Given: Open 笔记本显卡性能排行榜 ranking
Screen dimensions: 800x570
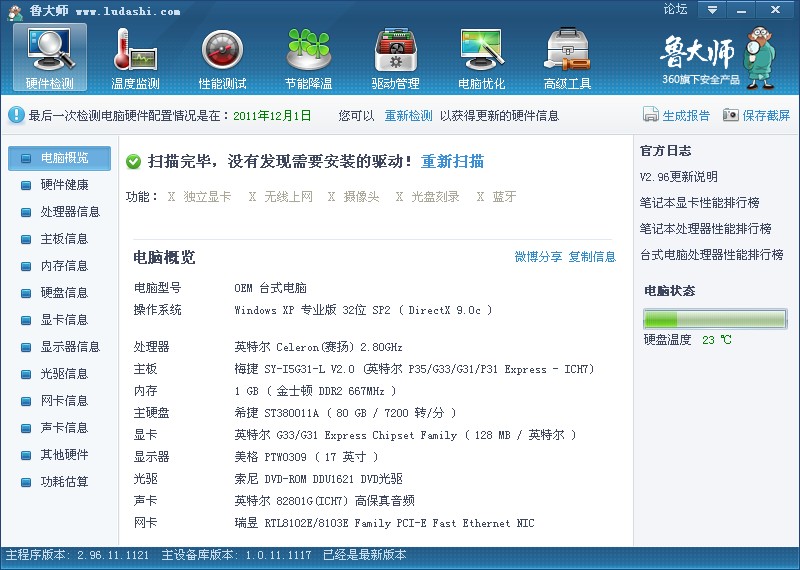Looking at the screenshot, I should [699, 203].
